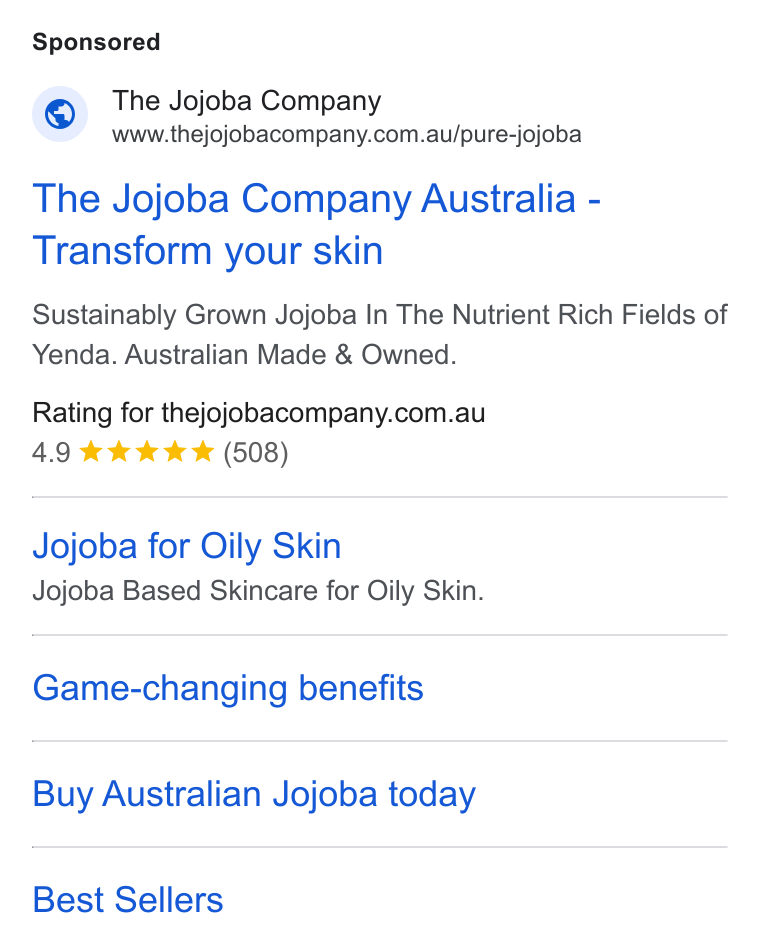
Task: Click the third gold rating star
Action: point(147,452)
